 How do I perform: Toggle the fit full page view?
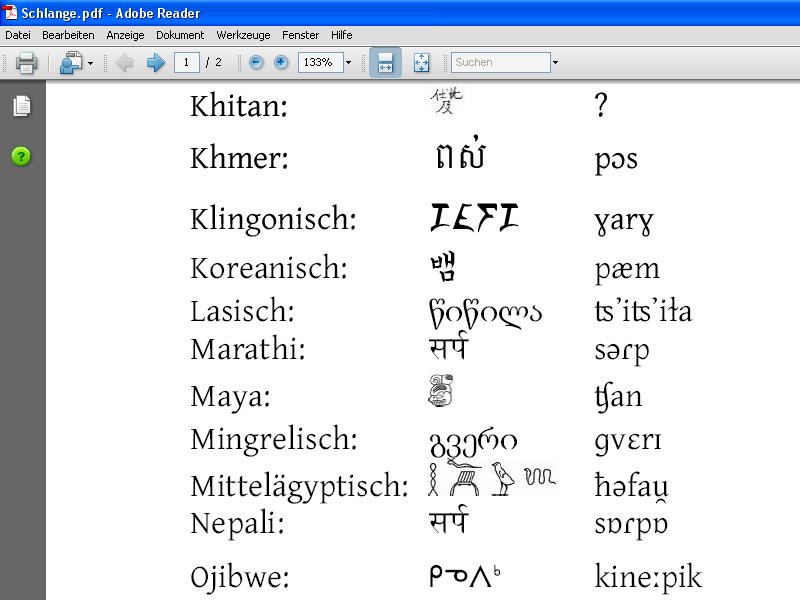coord(421,62)
